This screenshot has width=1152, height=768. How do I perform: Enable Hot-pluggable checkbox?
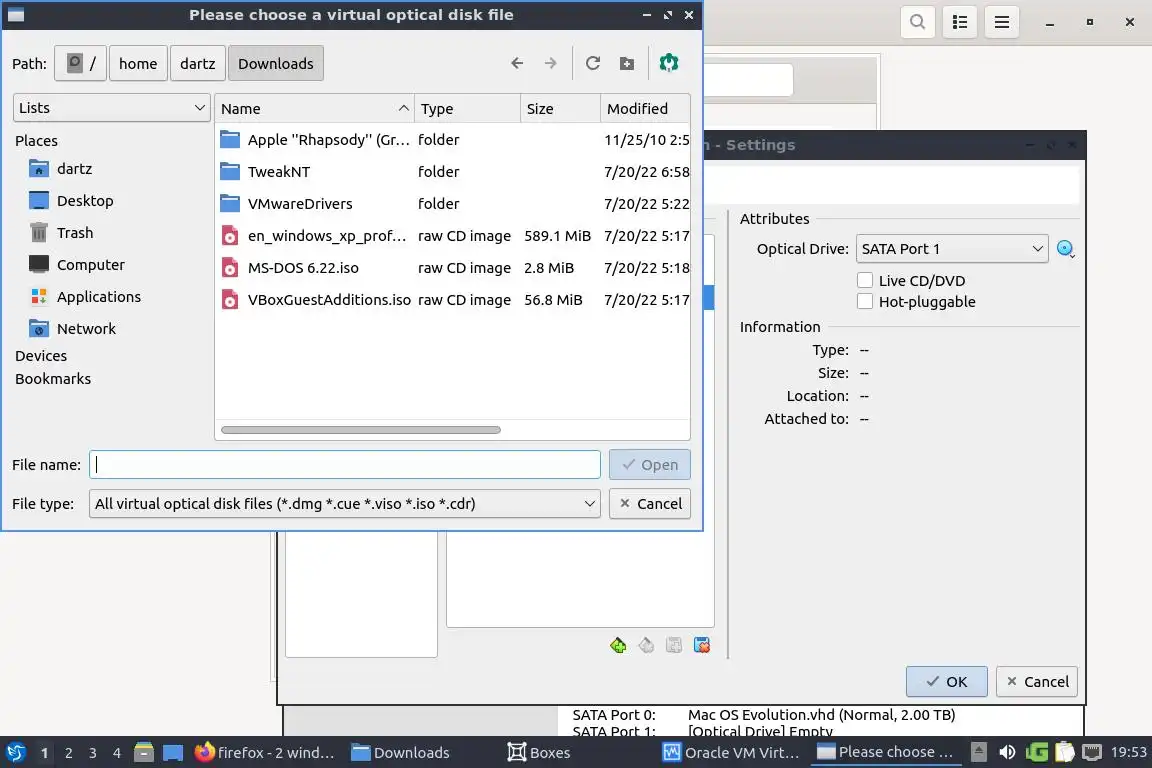point(865,301)
